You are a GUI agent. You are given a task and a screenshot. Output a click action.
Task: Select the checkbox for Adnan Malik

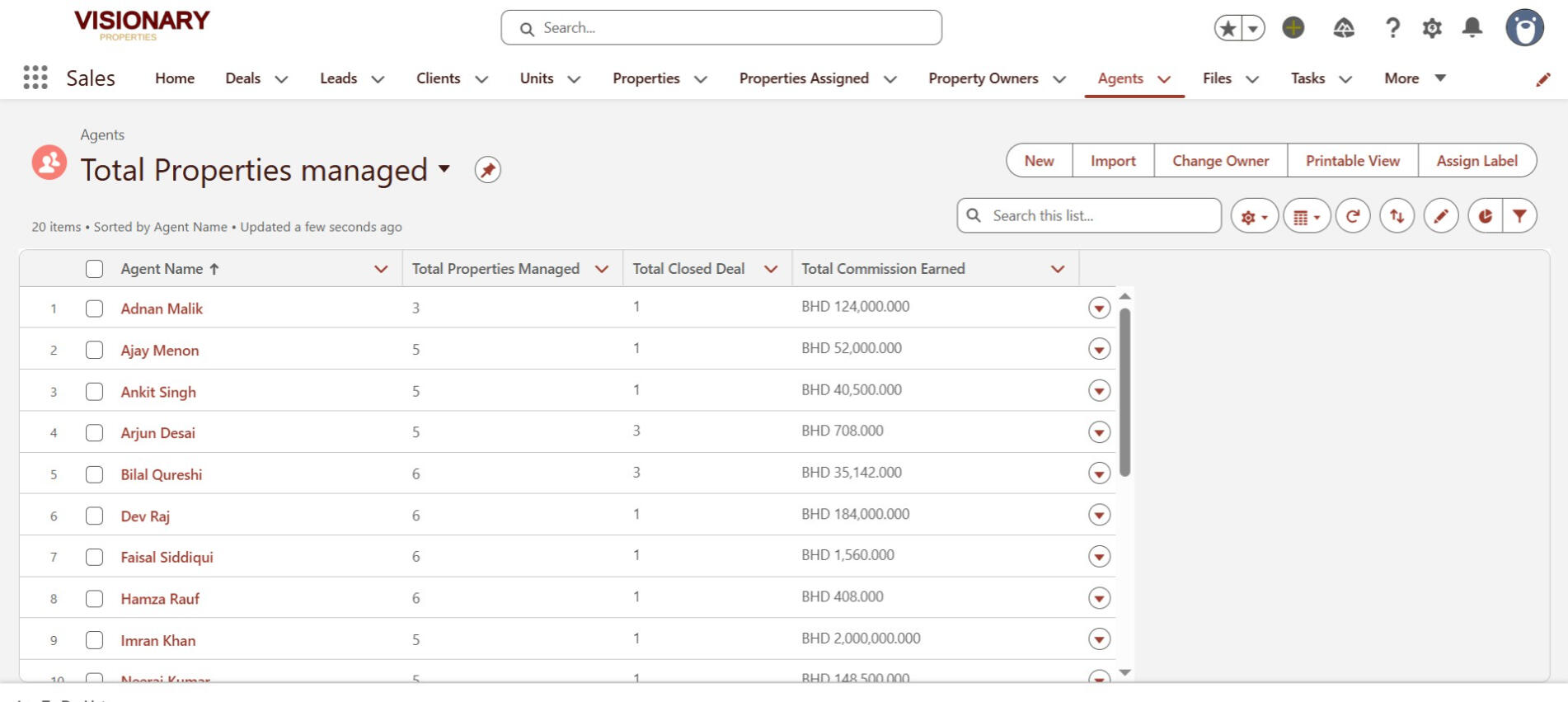tap(95, 309)
